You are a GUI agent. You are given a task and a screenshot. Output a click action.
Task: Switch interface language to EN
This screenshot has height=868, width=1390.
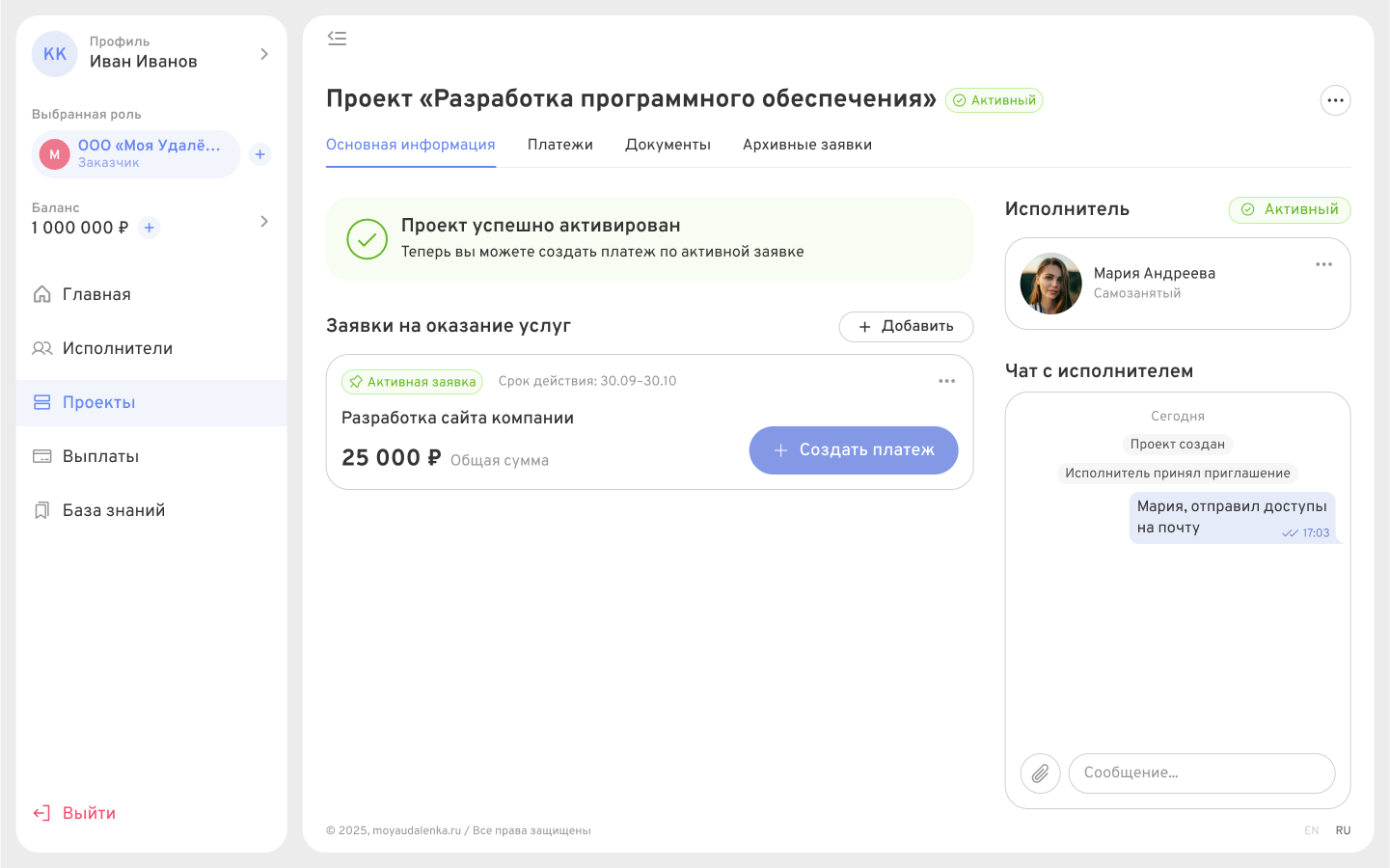click(1312, 830)
